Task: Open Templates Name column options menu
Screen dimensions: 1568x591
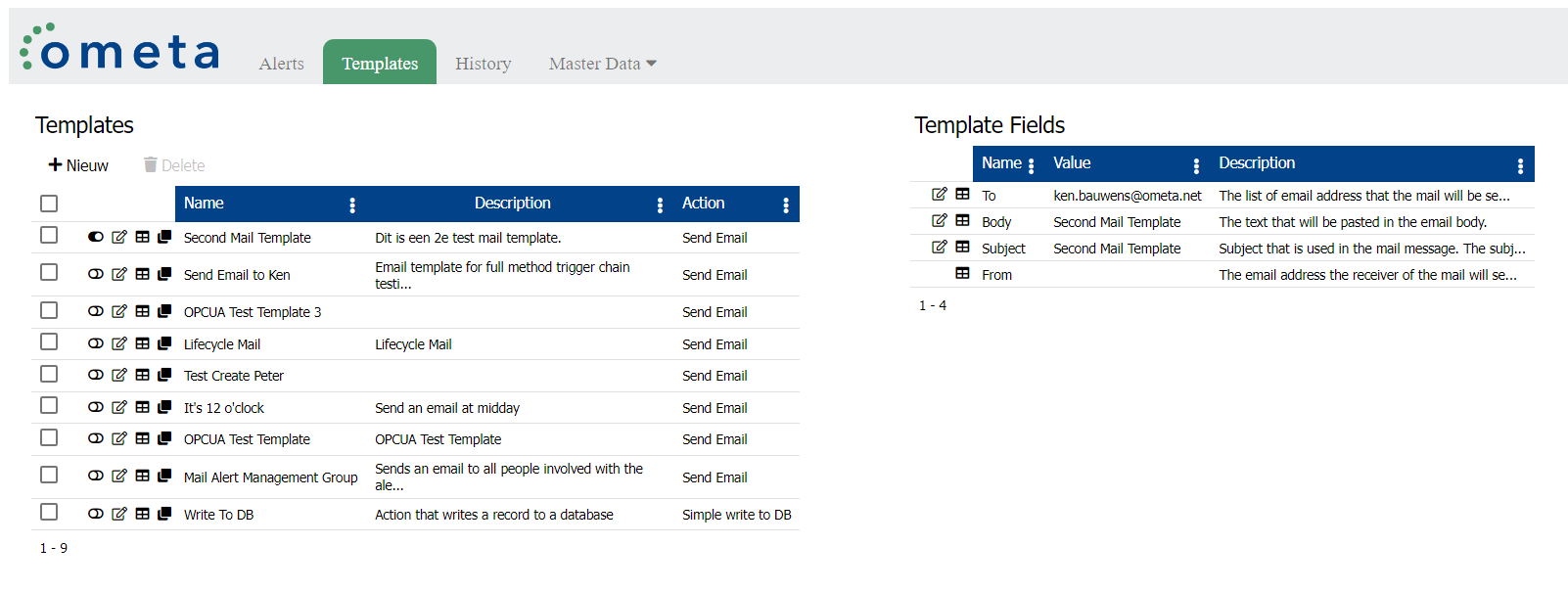Action: 352,205
